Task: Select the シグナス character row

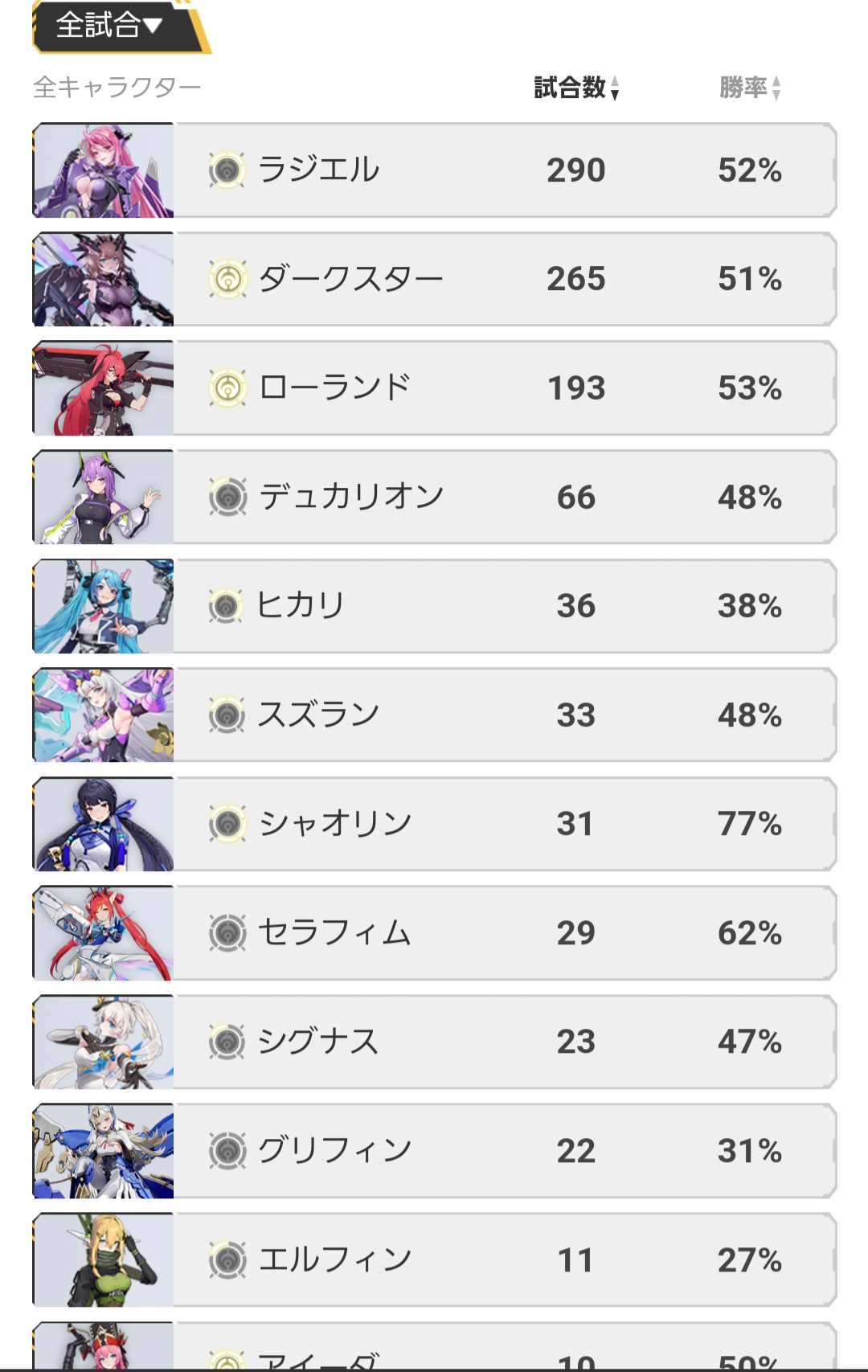Action: 434,1042
